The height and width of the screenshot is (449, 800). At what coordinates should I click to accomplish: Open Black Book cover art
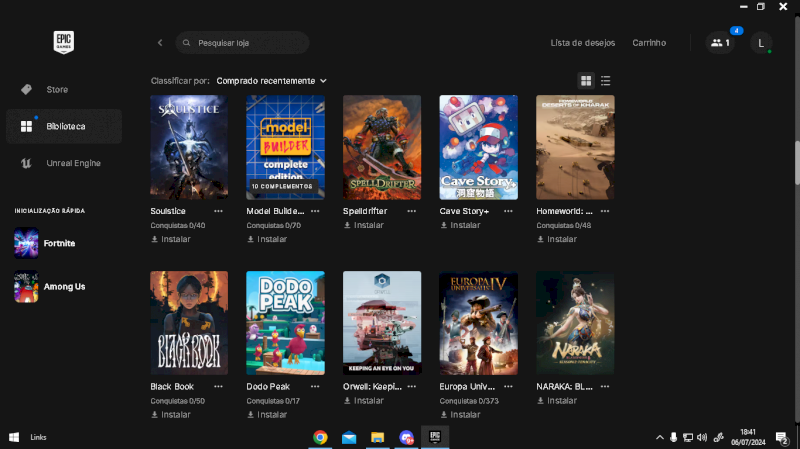(x=189, y=323)
